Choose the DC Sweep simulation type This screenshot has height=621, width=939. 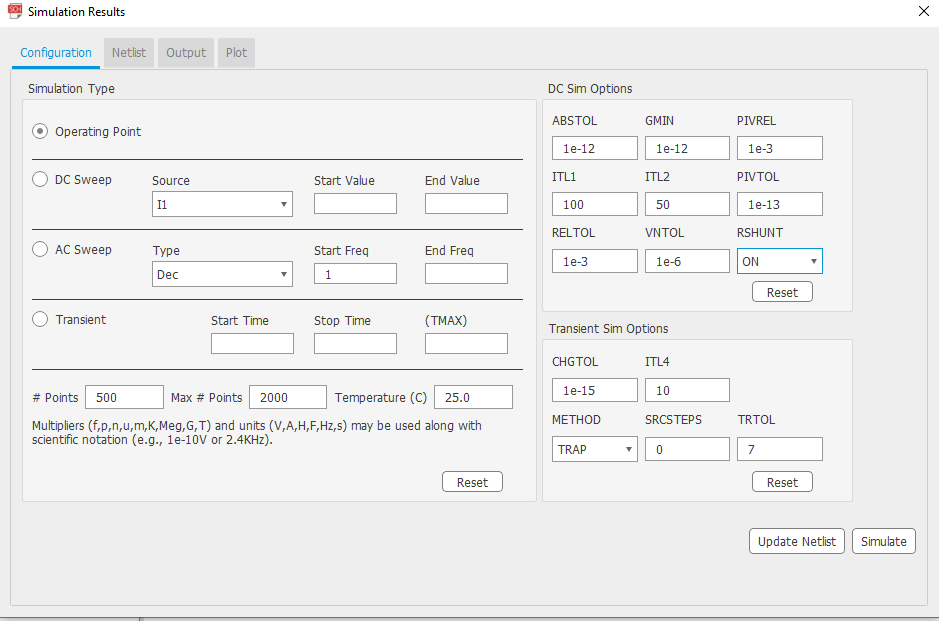coord(40,180)
